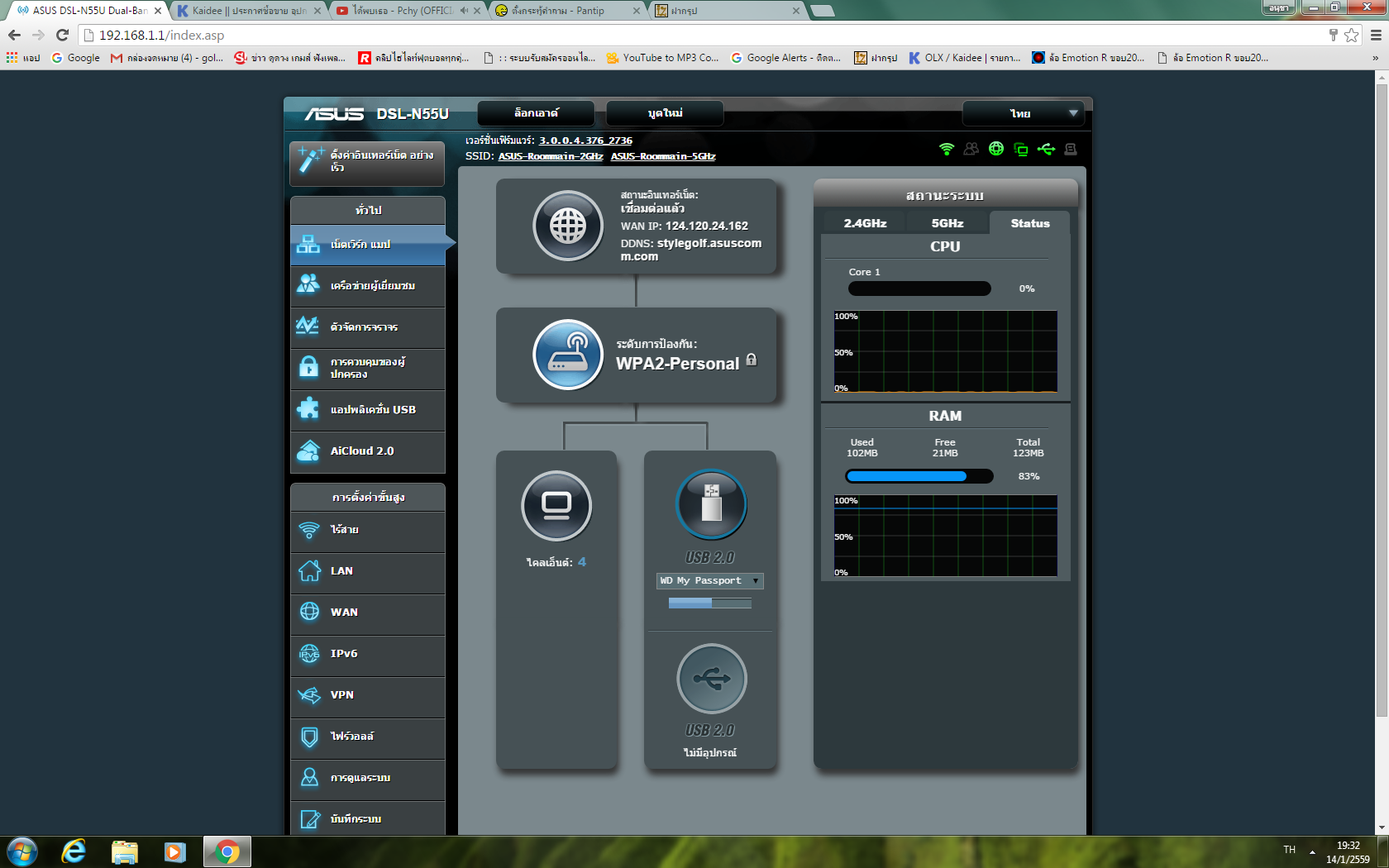
Task: Click the green LAN status icon in header
Action: click(1021, 149)
